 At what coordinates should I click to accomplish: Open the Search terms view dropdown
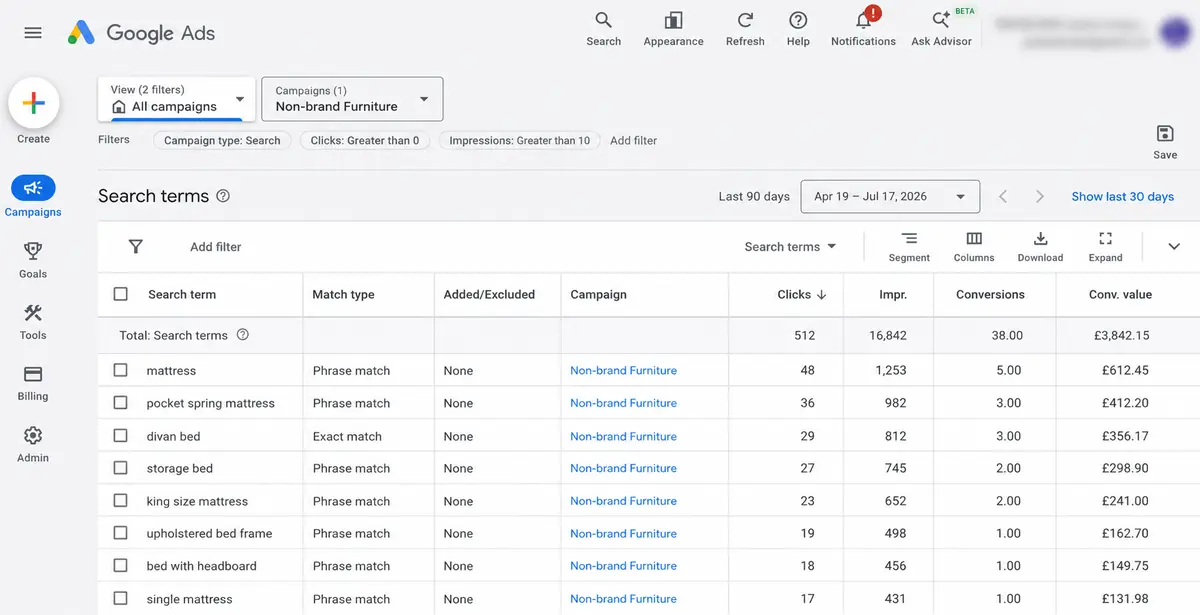coord(790,247)
